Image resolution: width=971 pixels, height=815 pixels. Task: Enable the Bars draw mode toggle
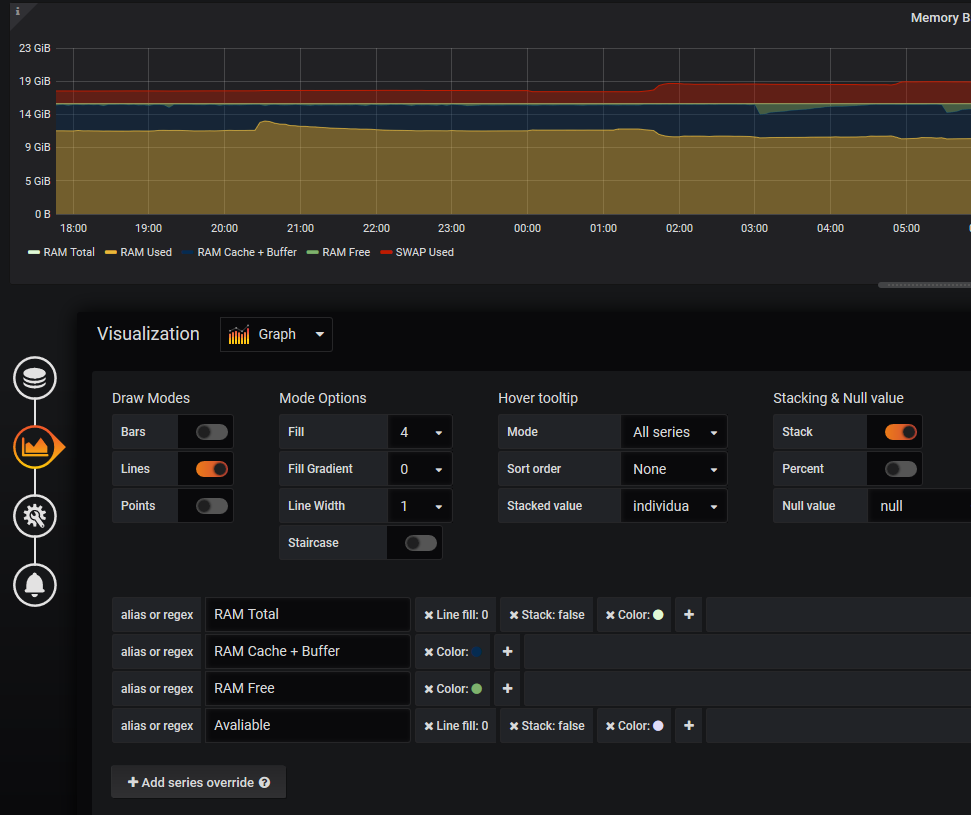(x=212, y=432)
